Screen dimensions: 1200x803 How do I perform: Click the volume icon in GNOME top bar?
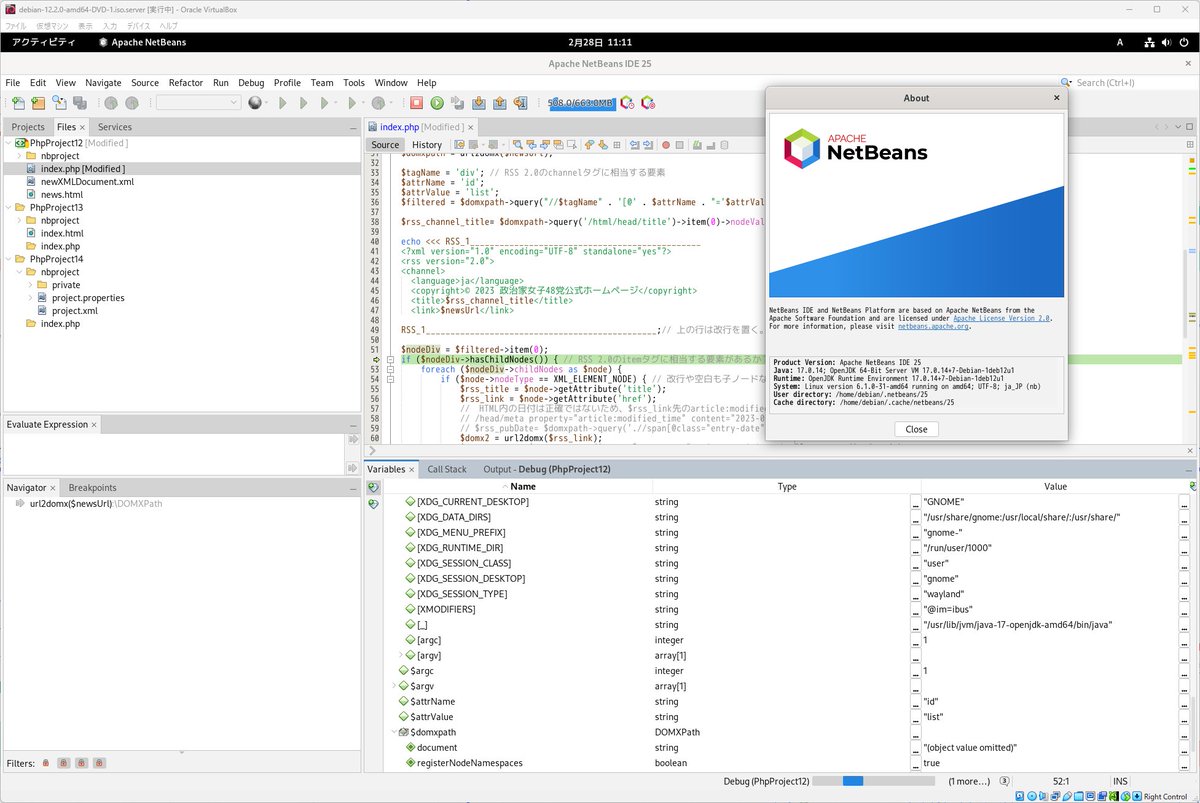tap(1167, 42)
